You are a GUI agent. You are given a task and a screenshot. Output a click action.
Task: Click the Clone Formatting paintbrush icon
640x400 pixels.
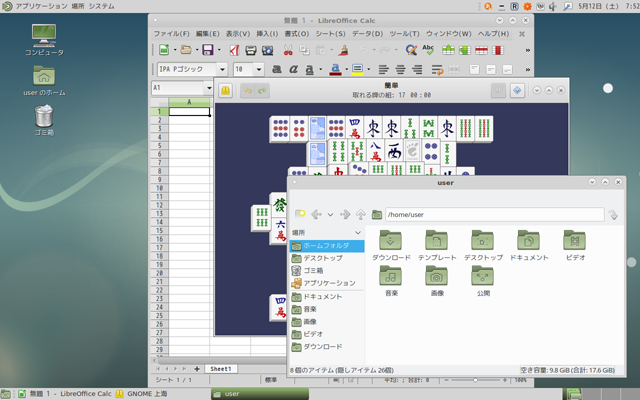(x=343, y=50)
